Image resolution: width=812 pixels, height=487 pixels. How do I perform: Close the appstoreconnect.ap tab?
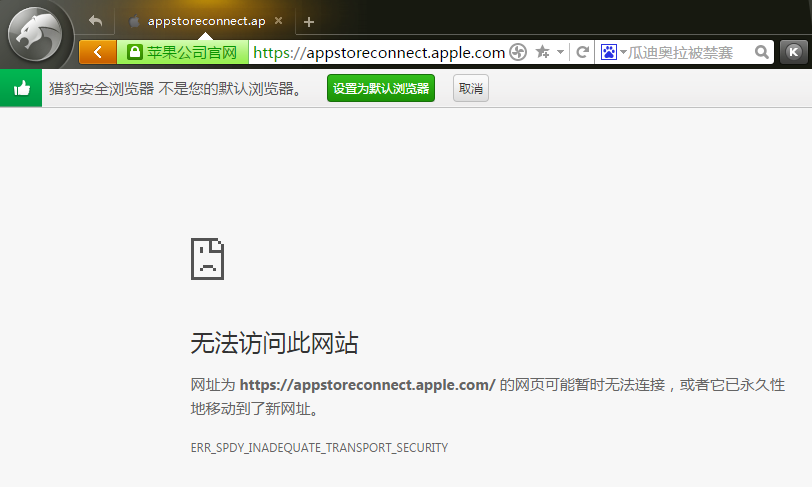(x=279, y=21)
